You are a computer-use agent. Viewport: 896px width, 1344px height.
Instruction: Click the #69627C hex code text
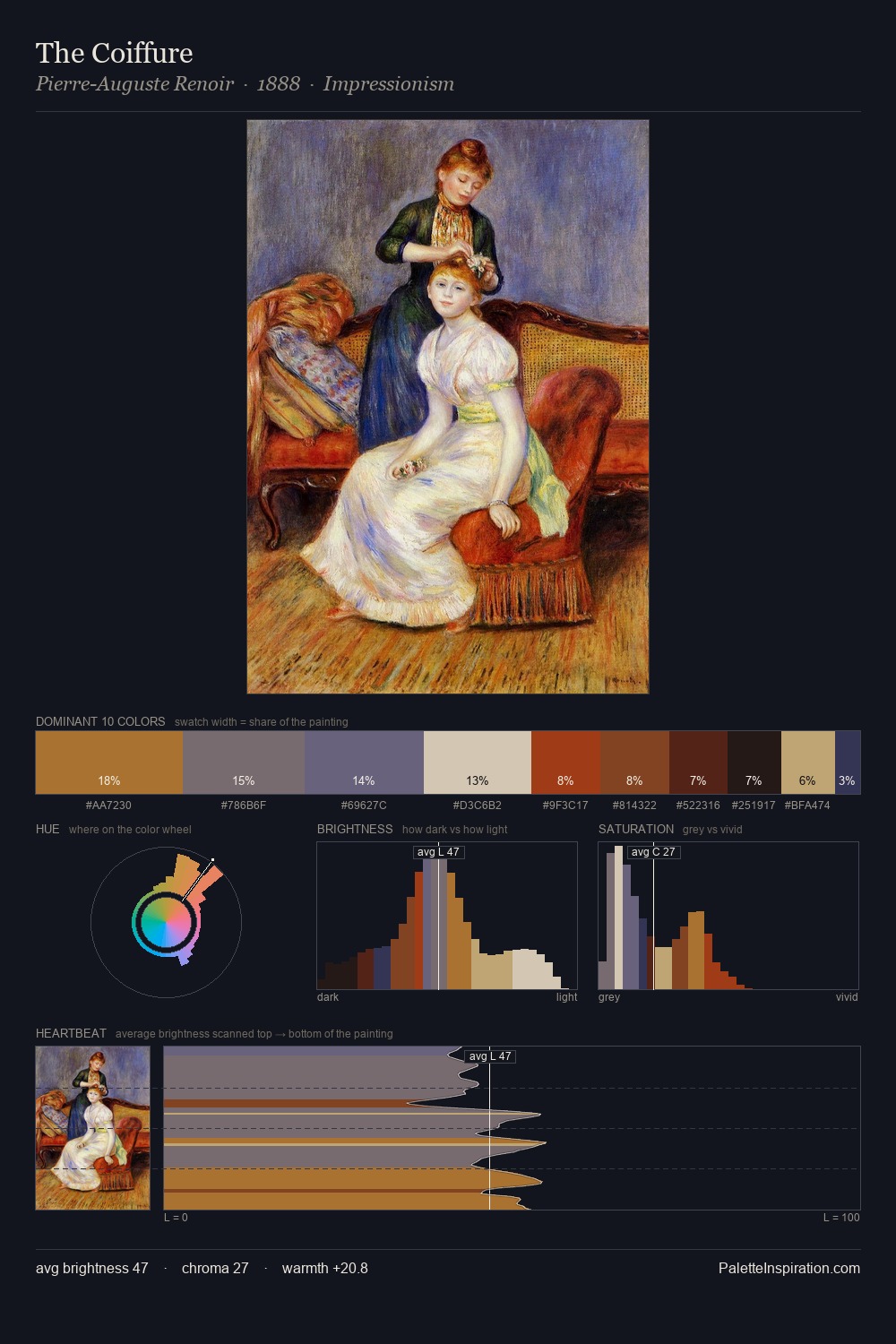364,806
